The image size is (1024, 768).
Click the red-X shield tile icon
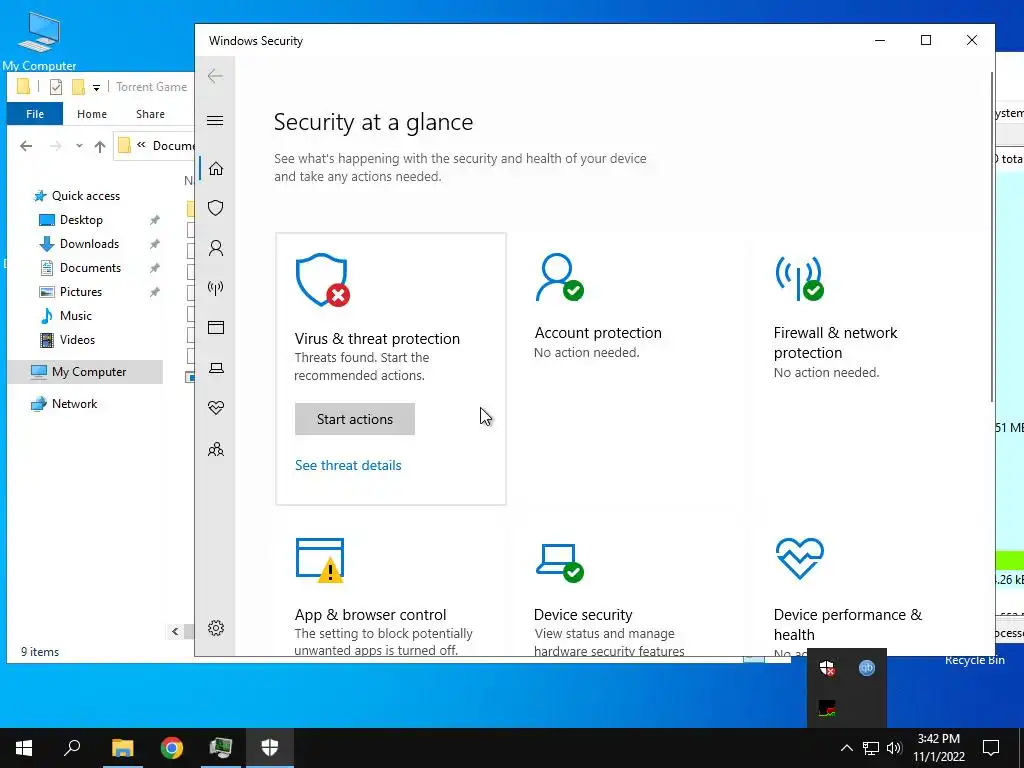point(323,280)
